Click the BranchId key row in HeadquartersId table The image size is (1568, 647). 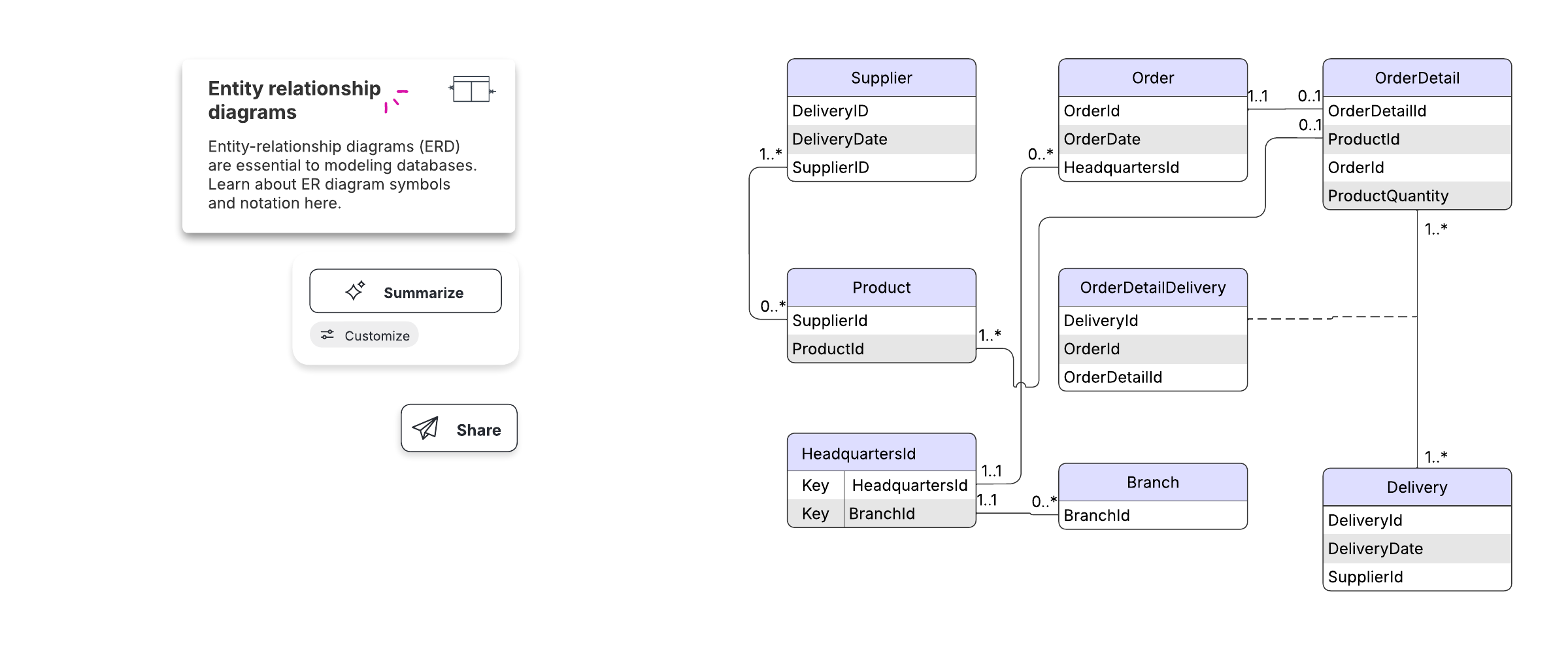[881, 514]
